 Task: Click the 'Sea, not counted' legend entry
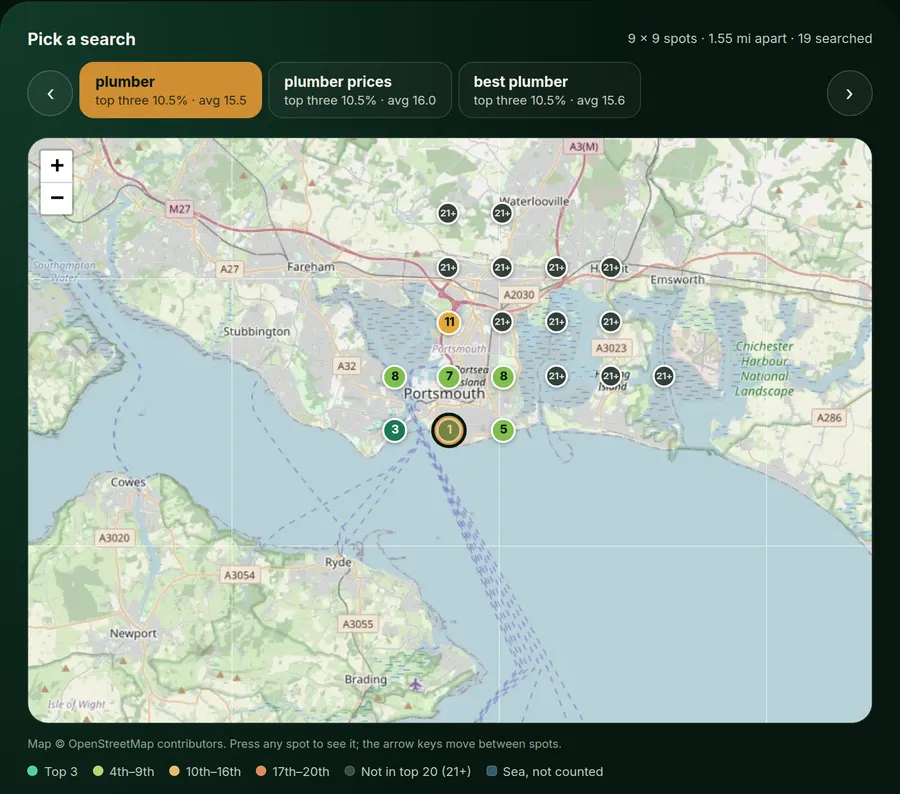(545, 772)
